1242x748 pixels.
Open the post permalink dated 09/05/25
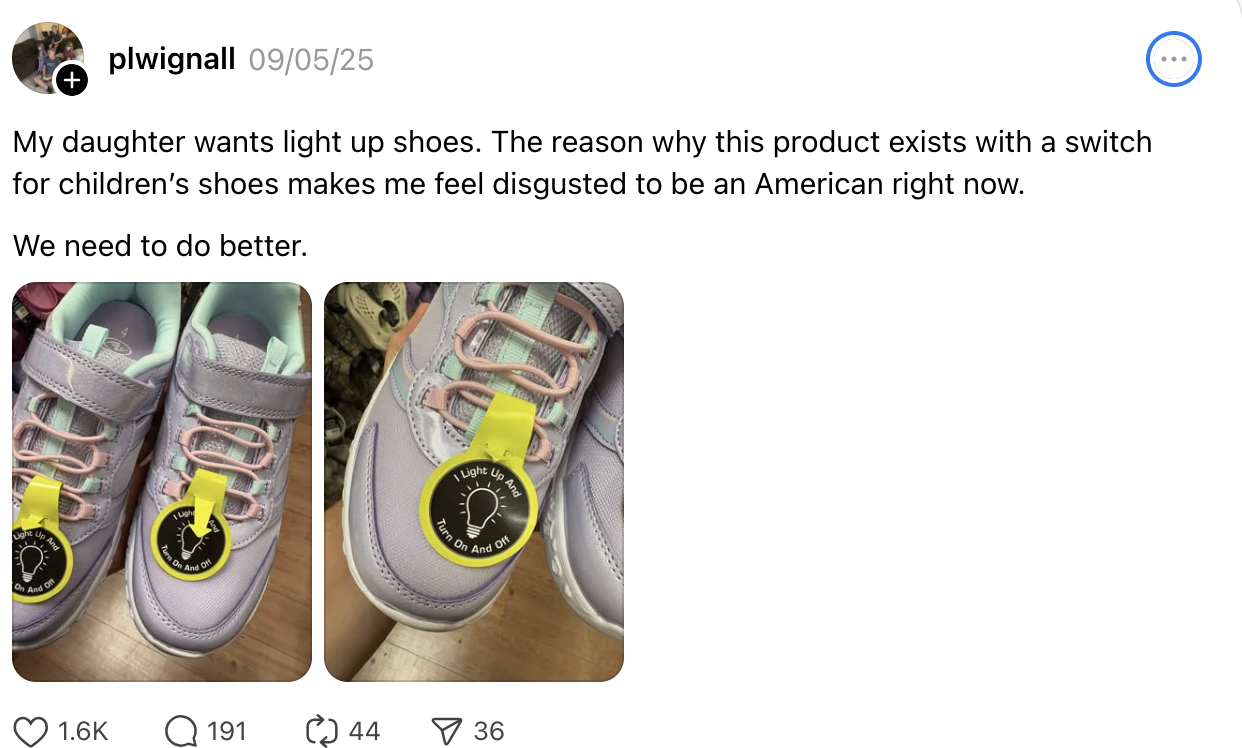click(311, 60)
